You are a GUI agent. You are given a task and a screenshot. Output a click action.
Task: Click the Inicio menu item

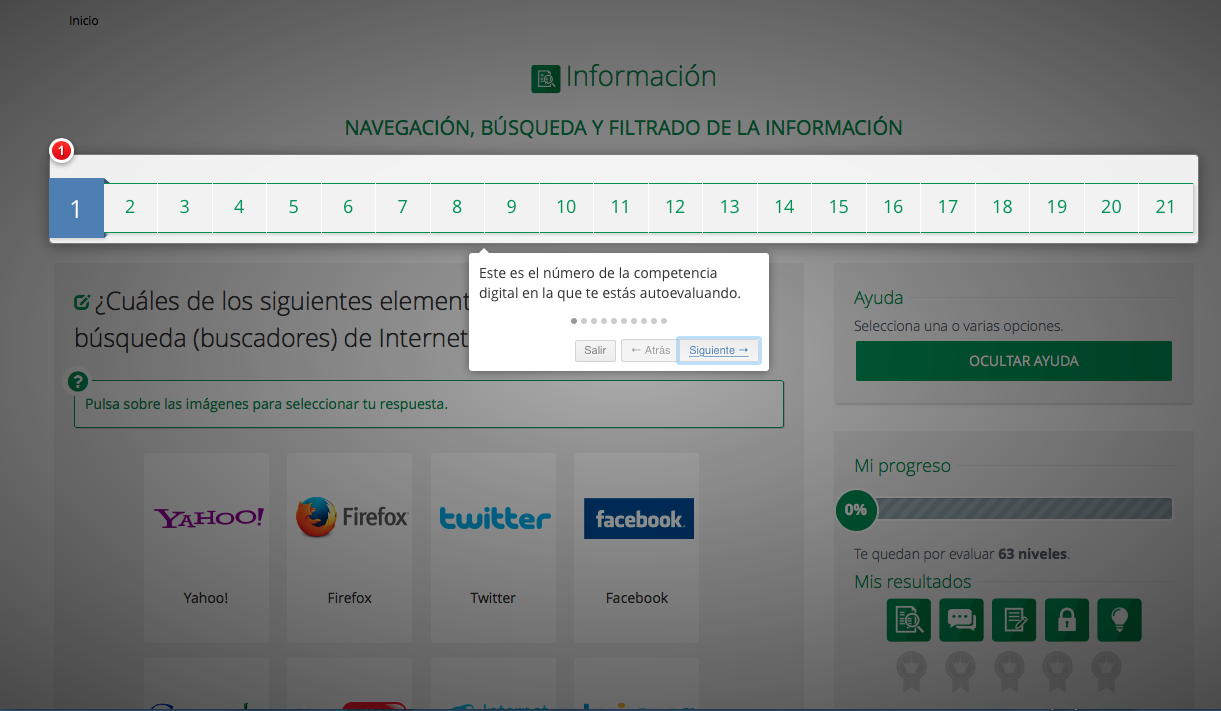coord(84,20)
